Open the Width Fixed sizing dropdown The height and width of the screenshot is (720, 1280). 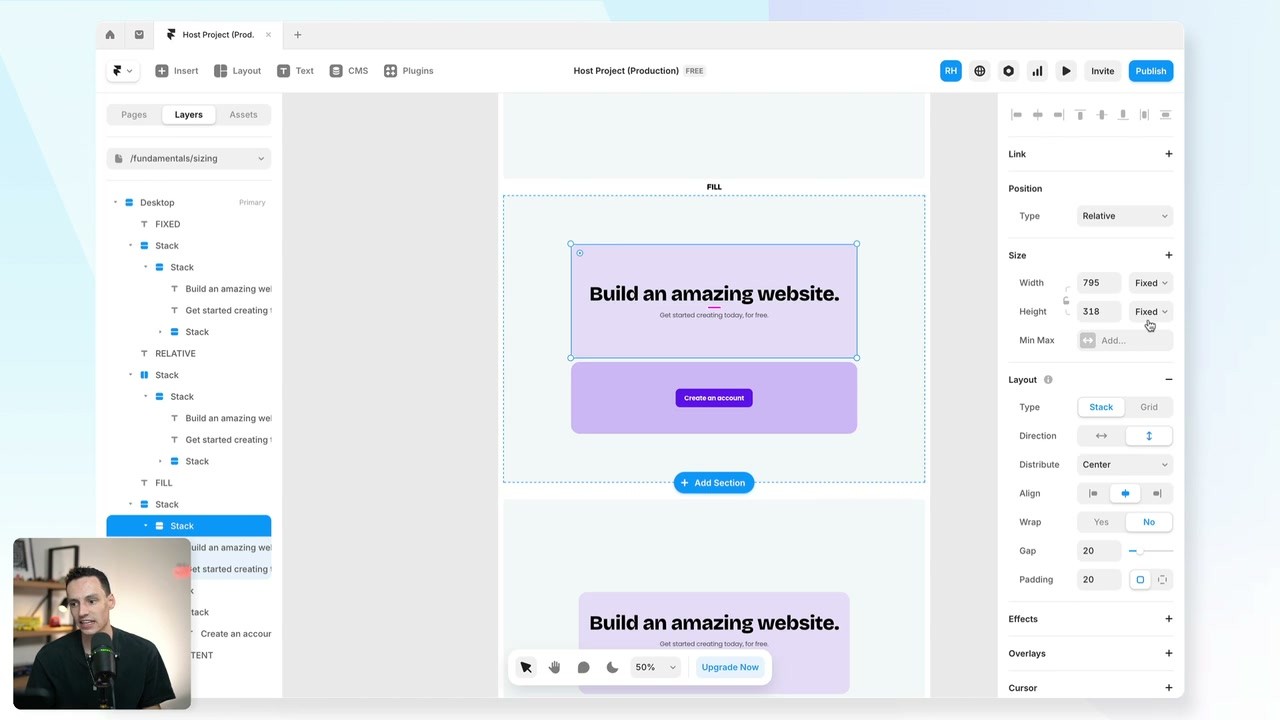point(1151,283)
